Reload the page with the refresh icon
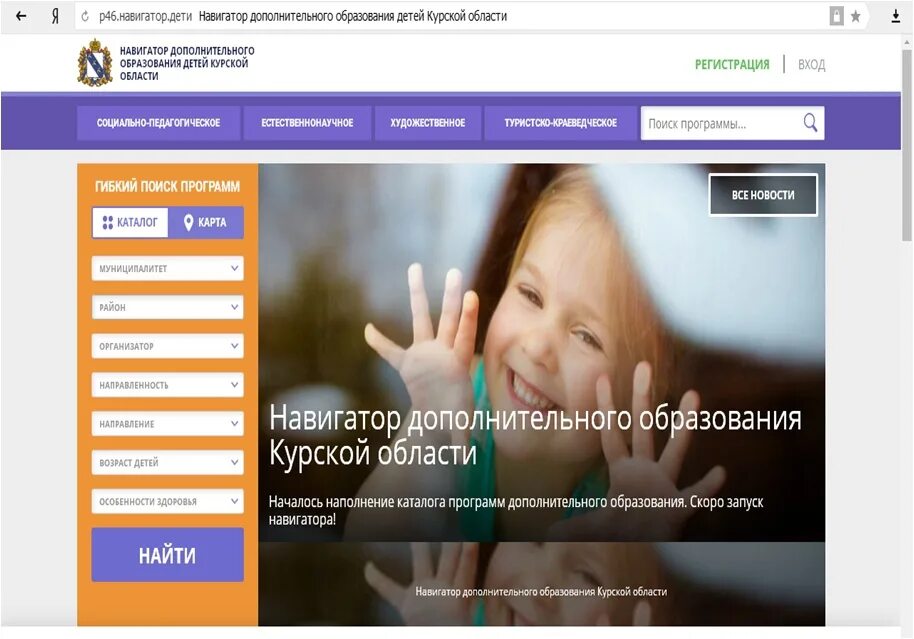The image size is (914, 639). [x=85, y=16]
